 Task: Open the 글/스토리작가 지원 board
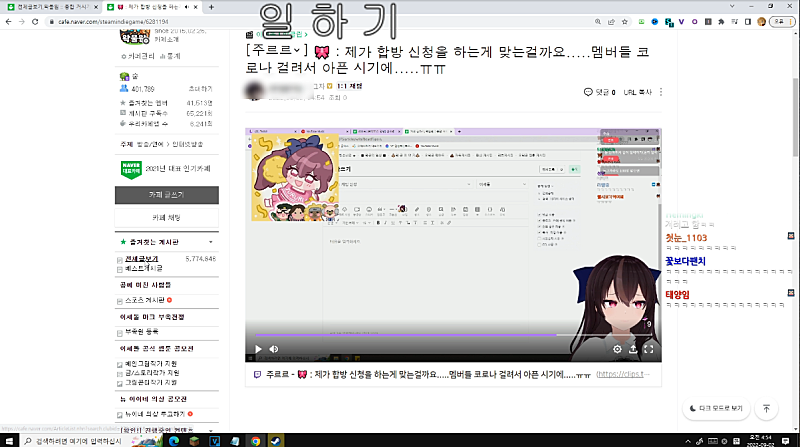(152, 373)
